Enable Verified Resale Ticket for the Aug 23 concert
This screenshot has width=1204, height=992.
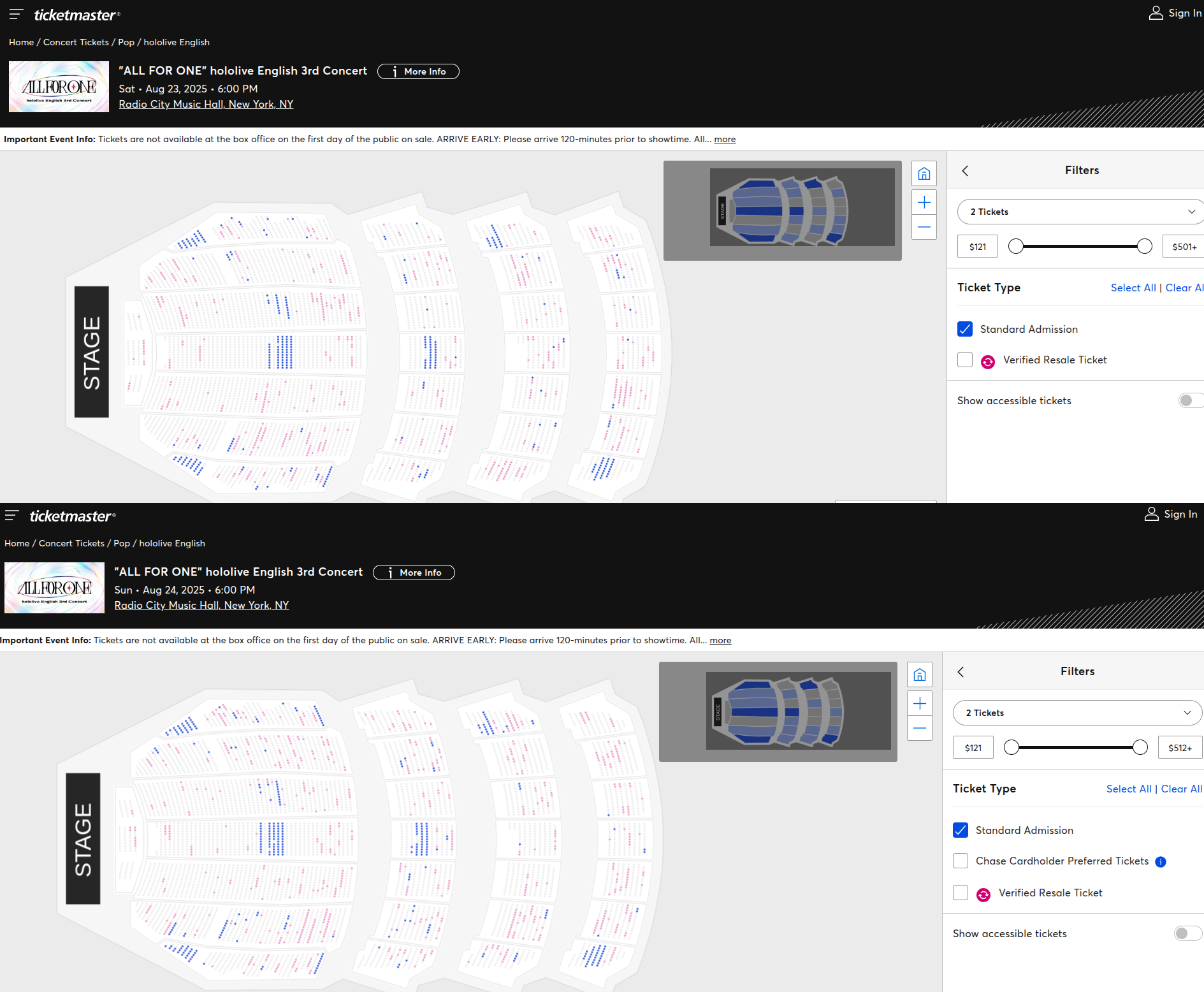click(x=965, y=360)
